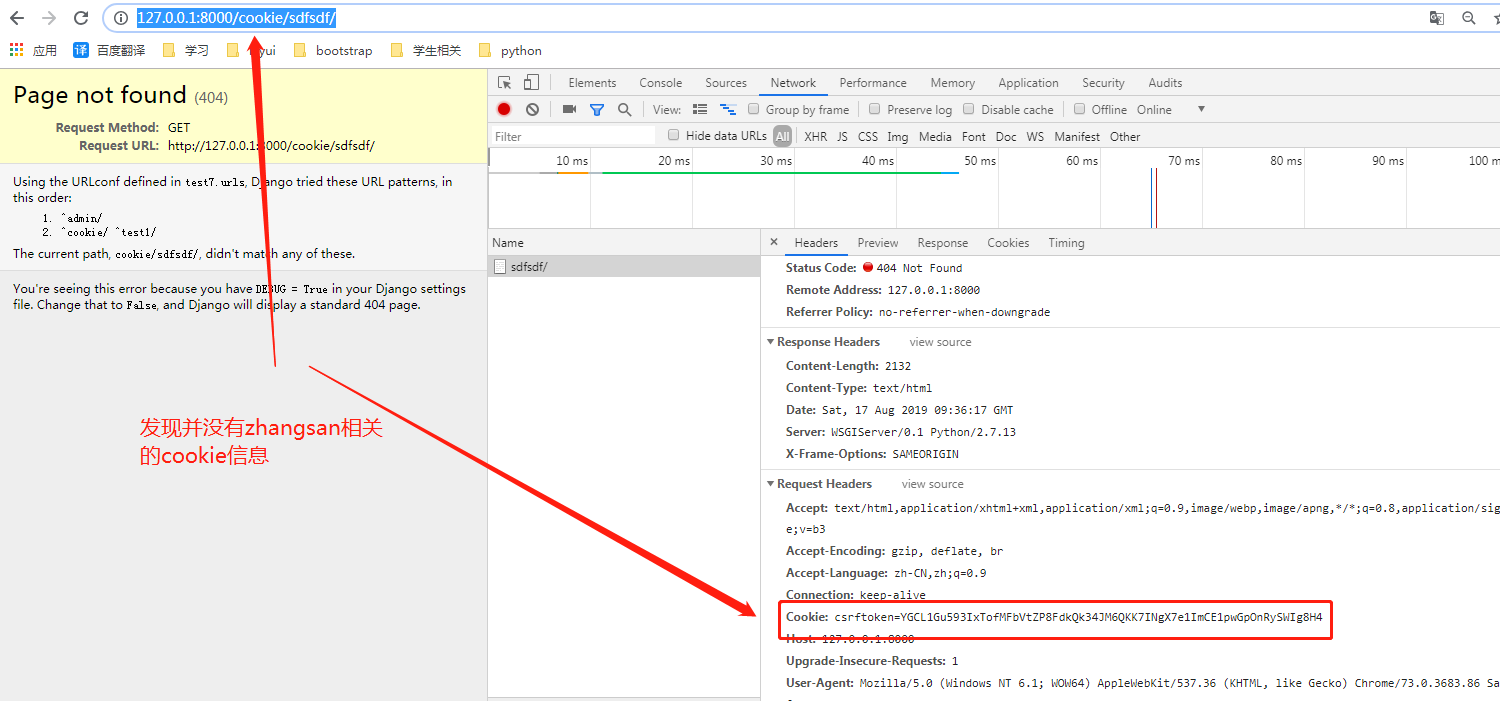Toggle the device toolbar

tap(531, 83)
